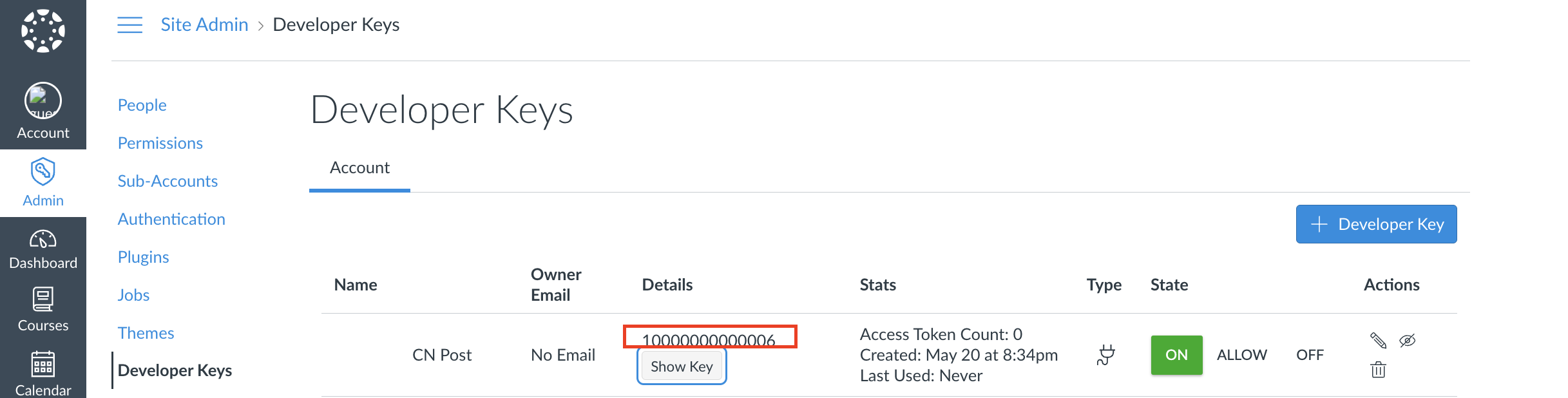Open the Developer Keys menu item
Screen dimensions: 1568x398
click(175, 370)
